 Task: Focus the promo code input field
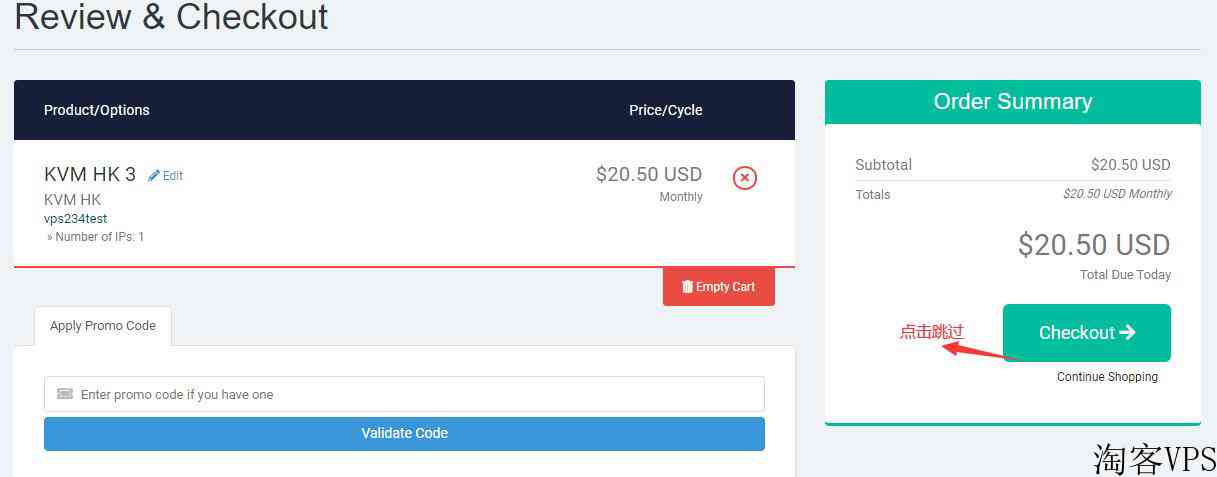pyautogui.click(x=404, y=394)
